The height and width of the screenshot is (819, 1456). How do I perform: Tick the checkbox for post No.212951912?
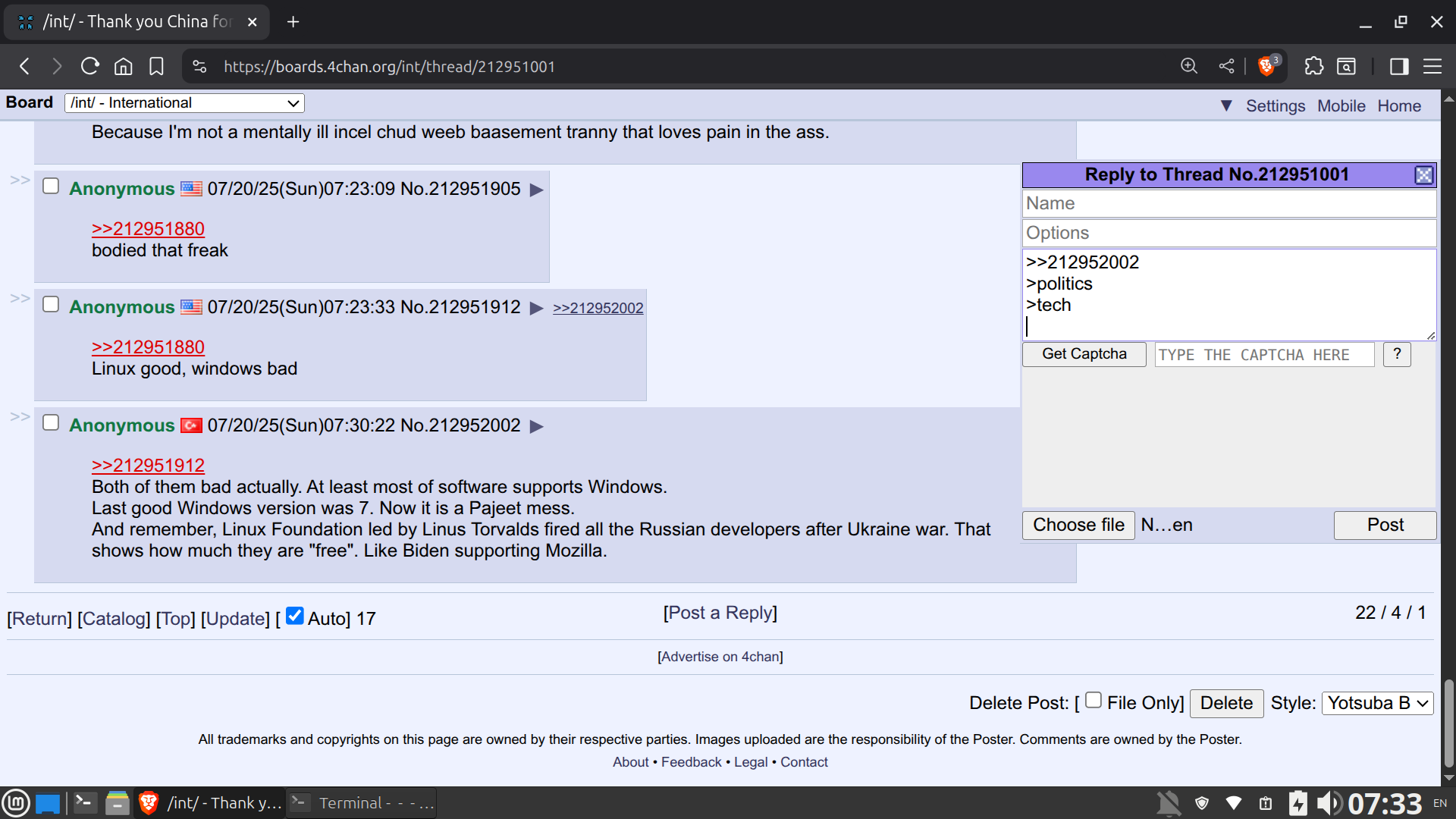51,304
